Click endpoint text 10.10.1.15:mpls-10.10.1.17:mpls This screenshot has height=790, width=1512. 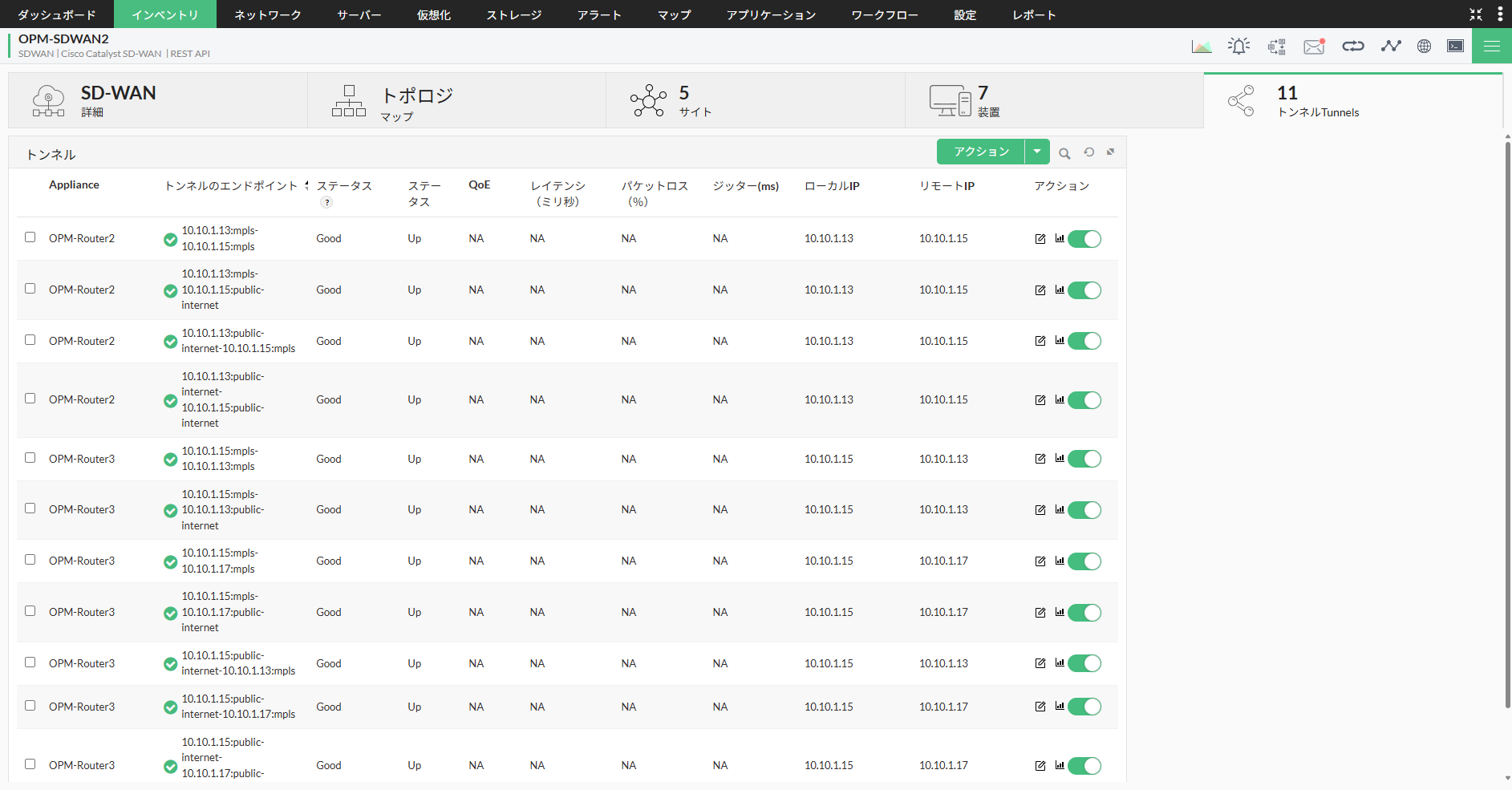220,561
